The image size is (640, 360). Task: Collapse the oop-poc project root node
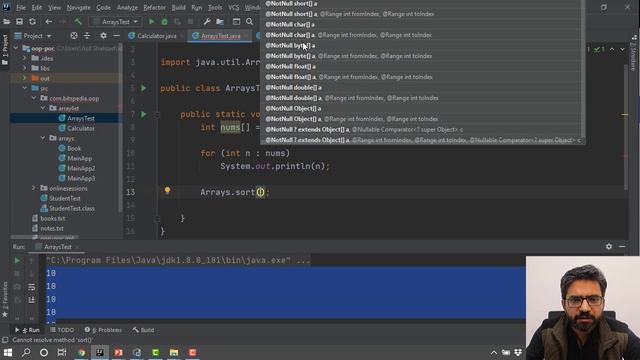click(x=16, y=48)
